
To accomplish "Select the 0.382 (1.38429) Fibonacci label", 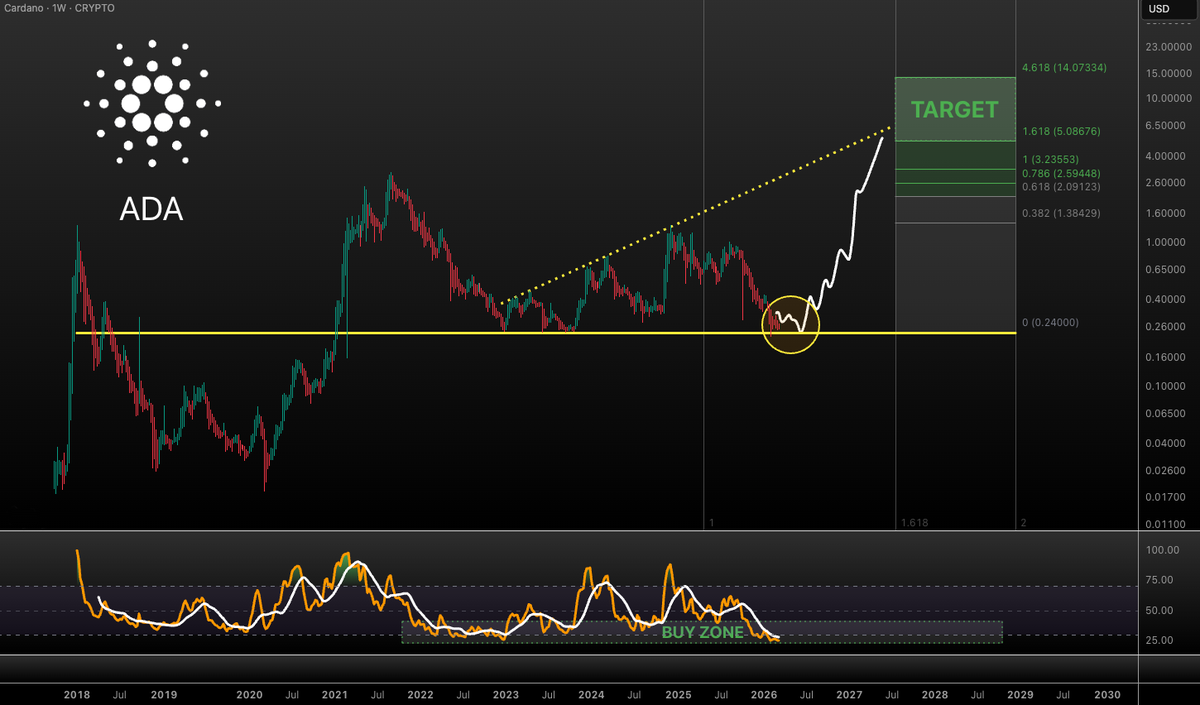I will point(1061,213).
